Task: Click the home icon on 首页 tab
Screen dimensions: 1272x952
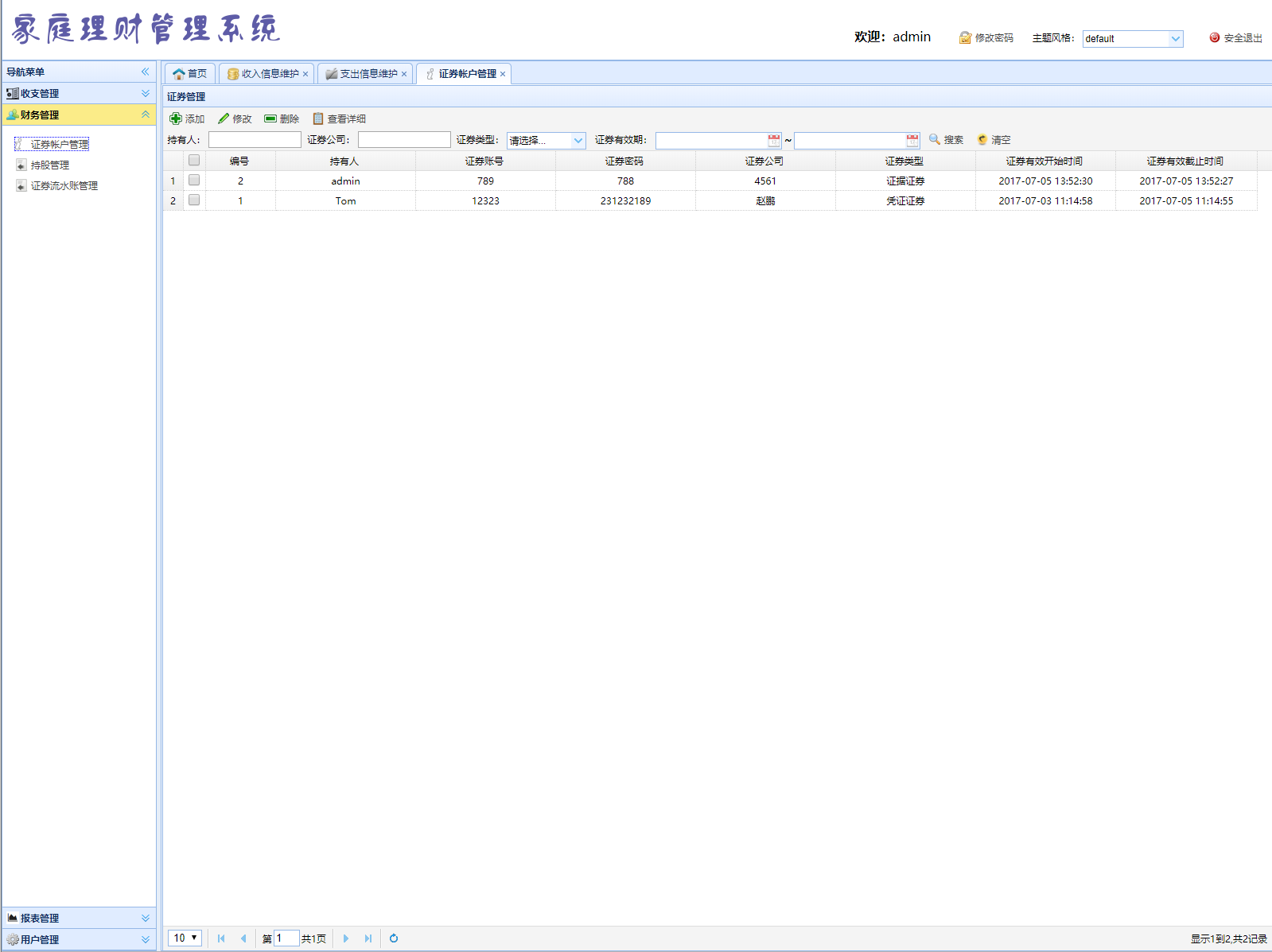Action: point(179,74)
